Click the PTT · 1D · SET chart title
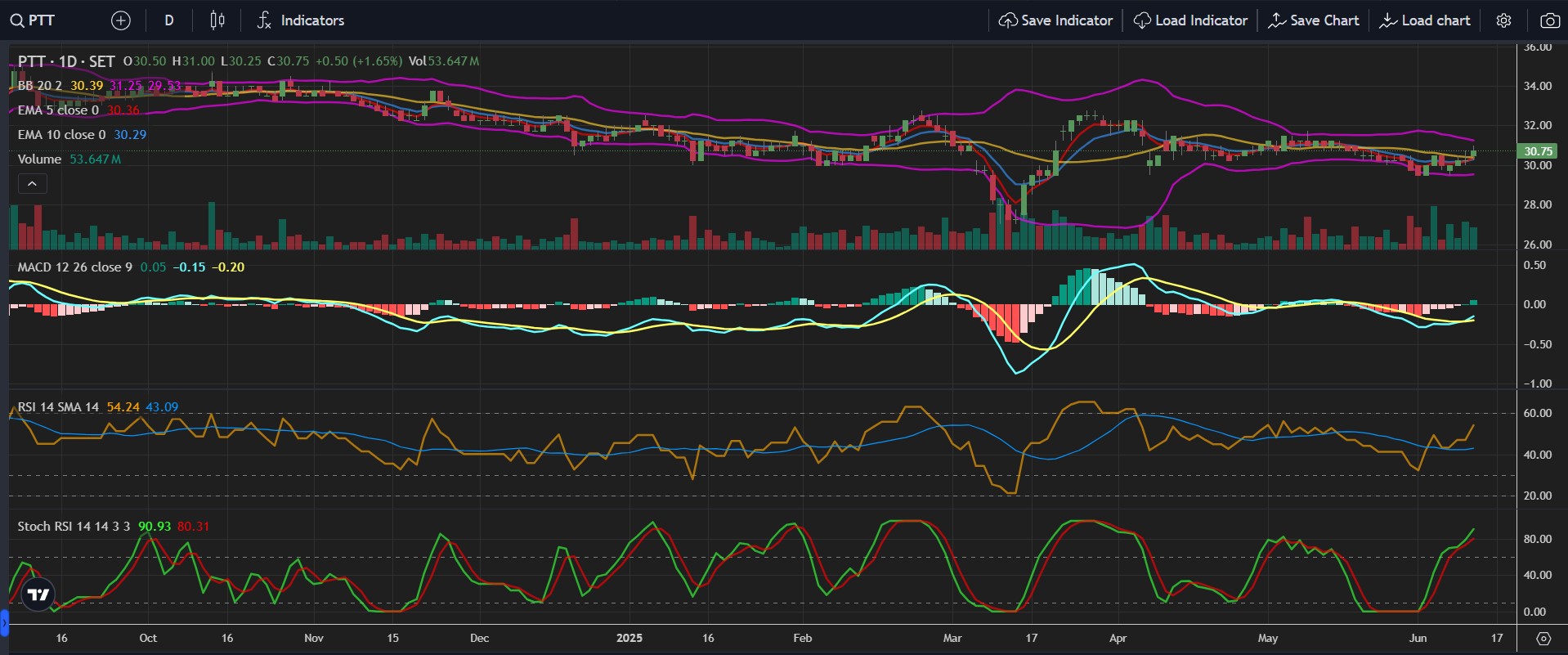This screenshot has height=655, width=1568. pos(66,61)
